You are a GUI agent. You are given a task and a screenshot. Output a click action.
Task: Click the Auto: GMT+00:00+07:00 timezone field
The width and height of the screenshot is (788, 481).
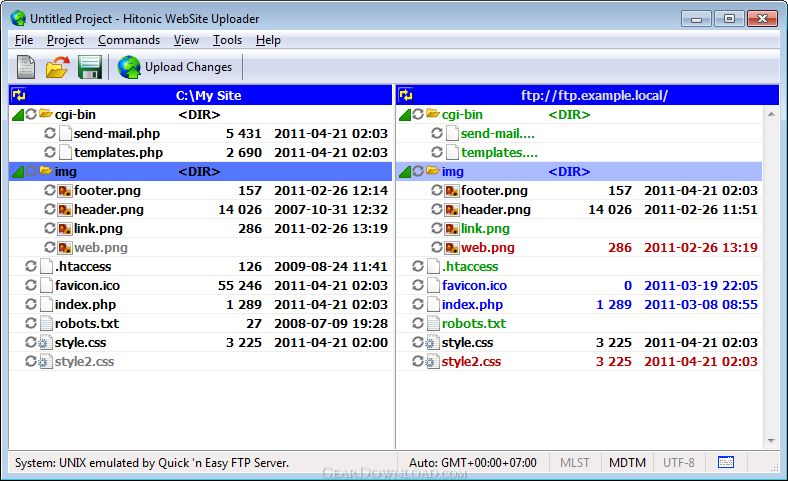(472, 462)
